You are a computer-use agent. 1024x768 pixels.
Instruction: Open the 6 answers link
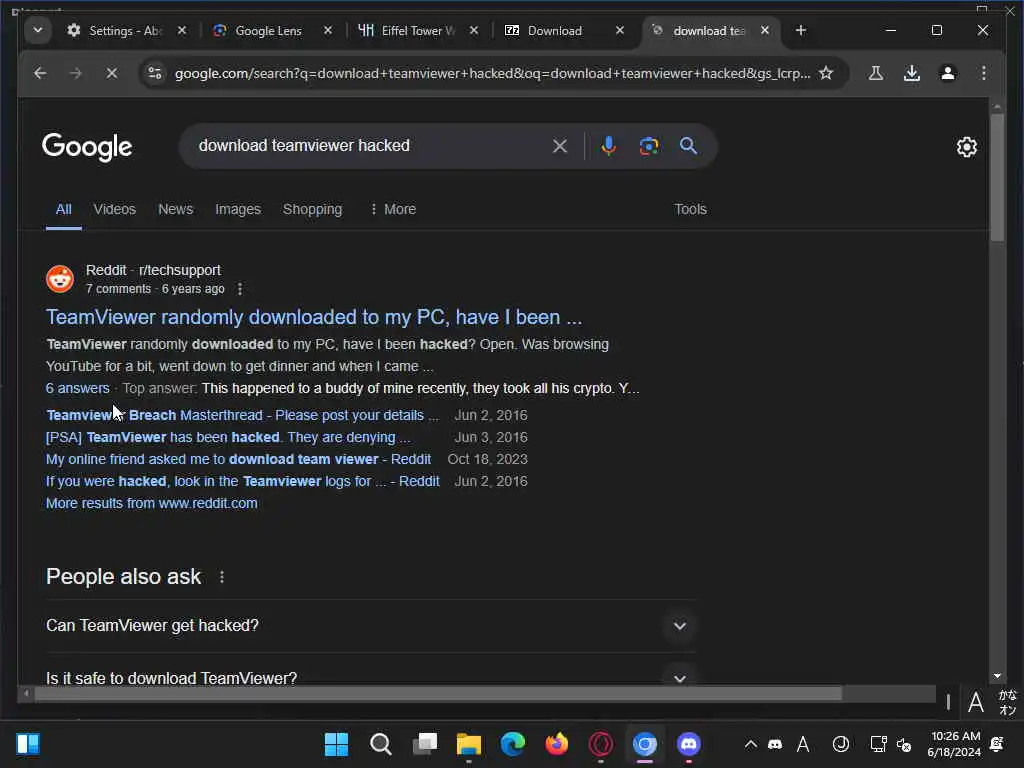[78, 388]
